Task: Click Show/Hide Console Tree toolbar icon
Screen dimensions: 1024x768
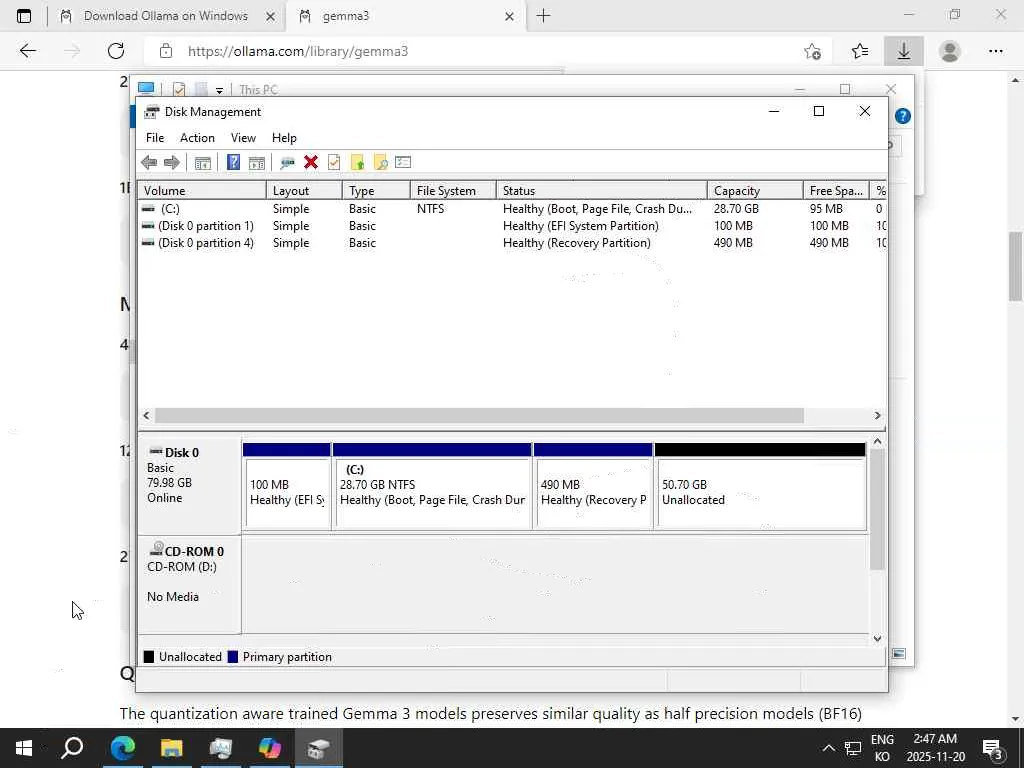Action: point(202,163)
